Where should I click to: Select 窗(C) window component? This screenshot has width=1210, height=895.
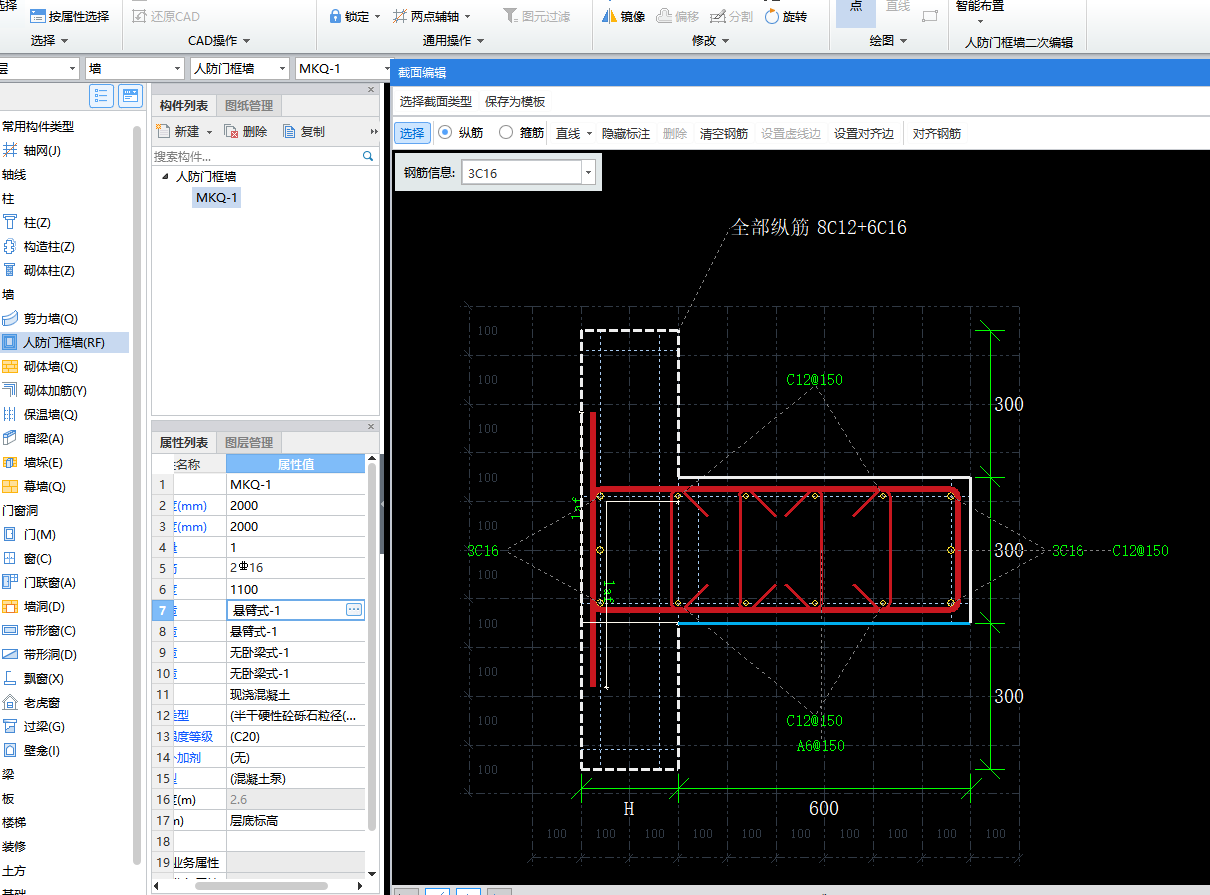click(x=27, y=558)
